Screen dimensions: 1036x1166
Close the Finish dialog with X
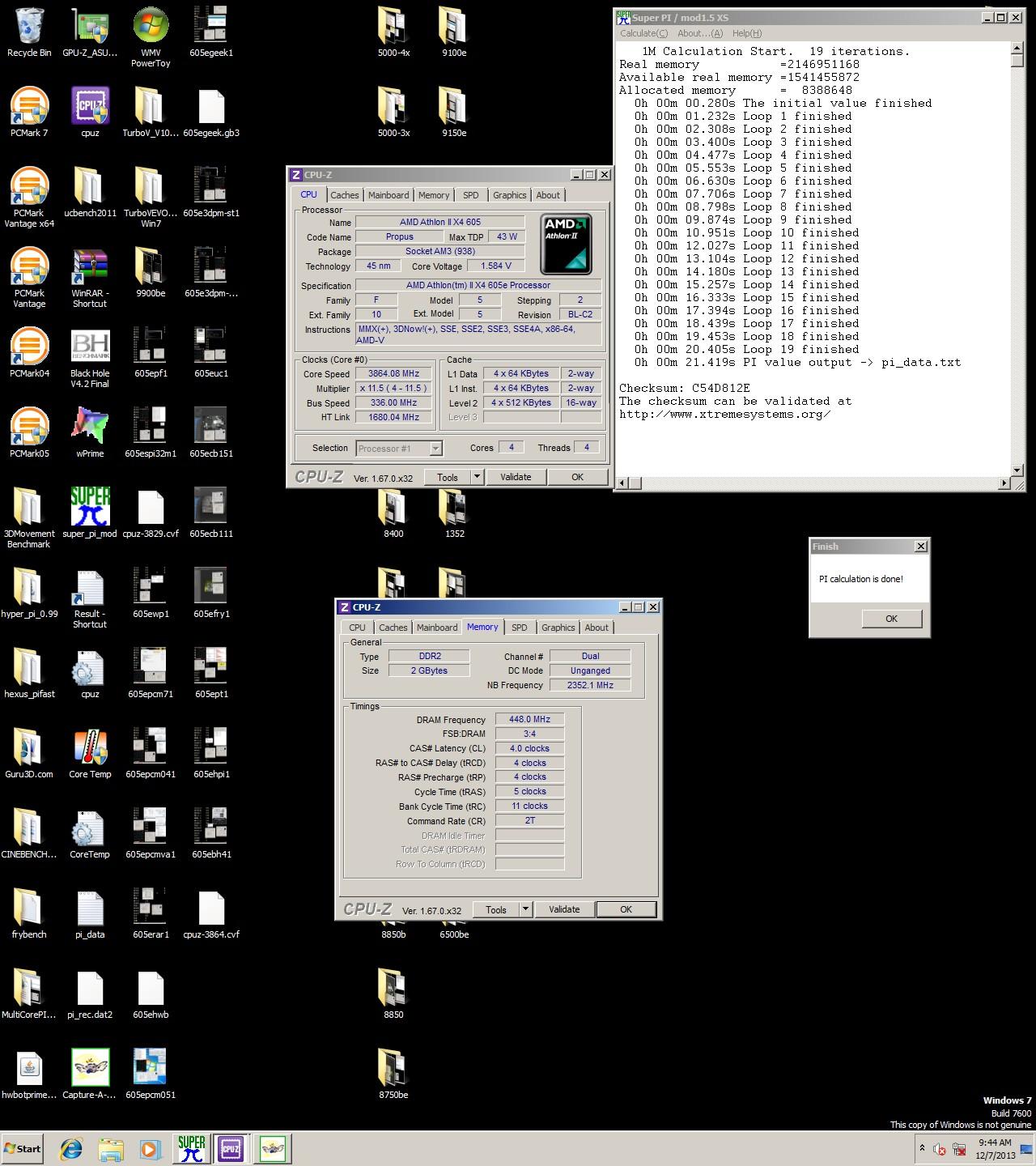click(x=921, y=547)
